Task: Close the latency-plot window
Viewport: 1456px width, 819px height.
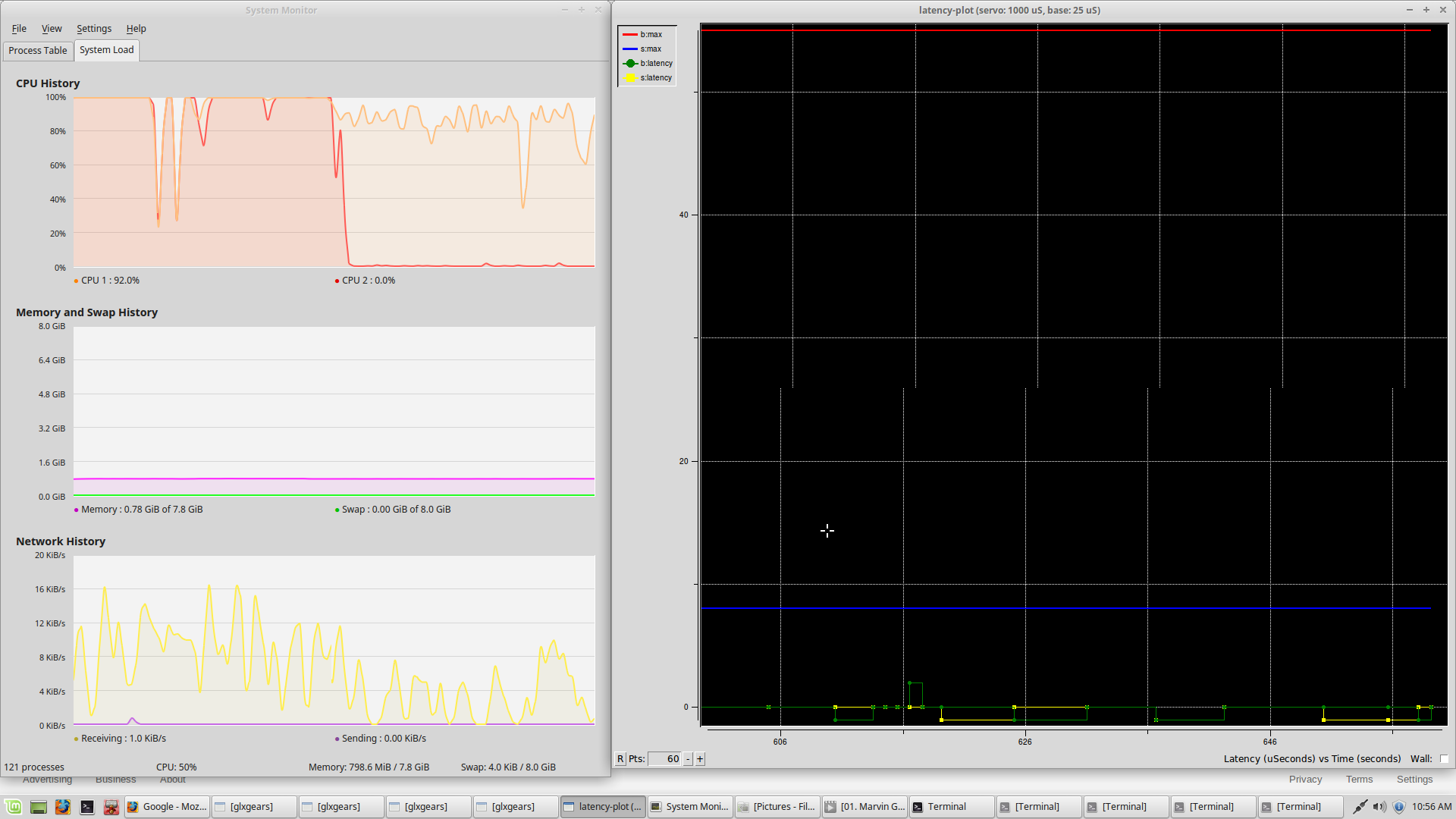Action: pos(1443,10)
